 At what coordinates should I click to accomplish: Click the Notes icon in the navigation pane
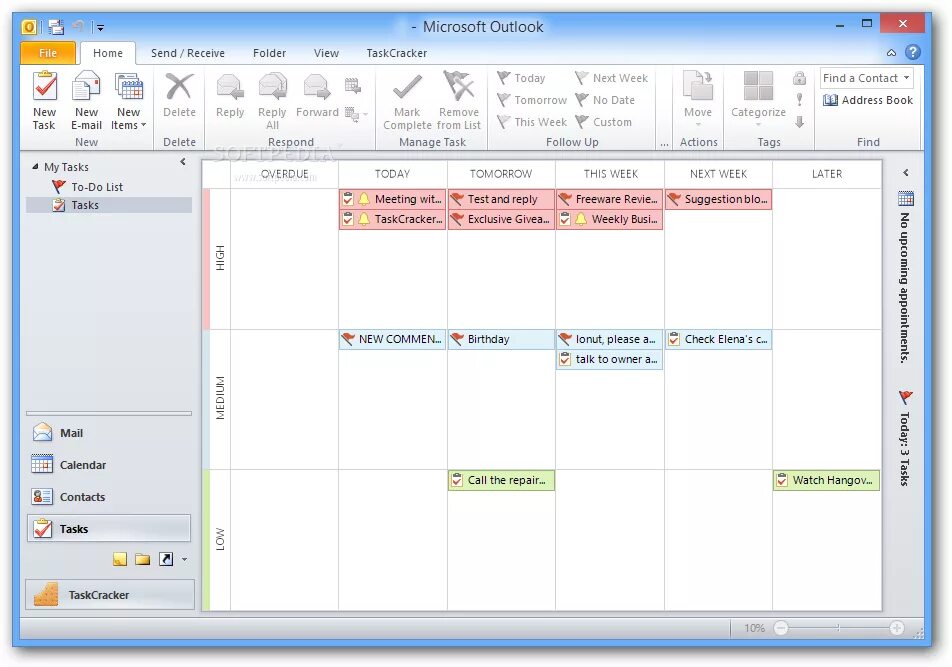point(120,559)
